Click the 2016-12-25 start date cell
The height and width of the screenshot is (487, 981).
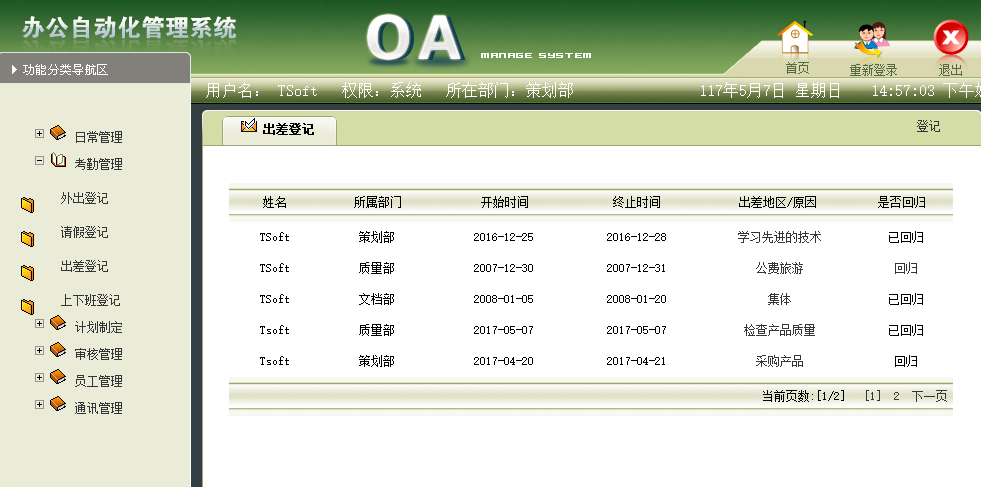coord(504,237)
